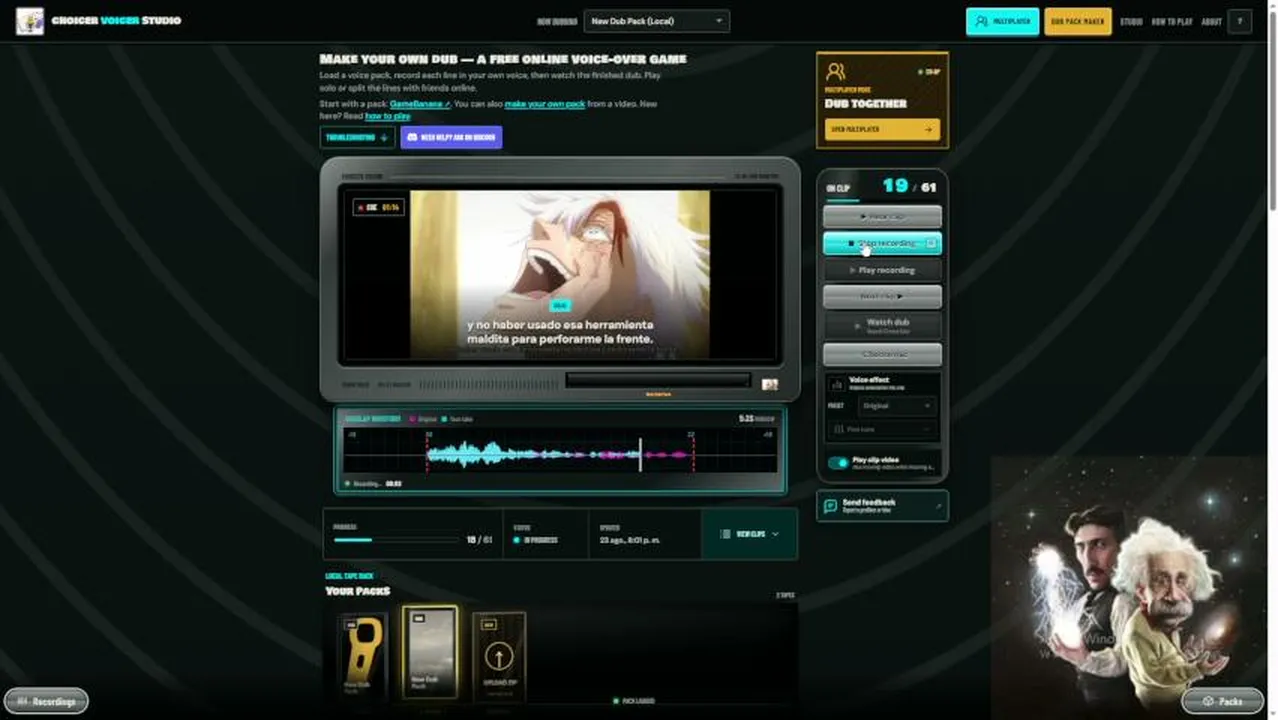Click the question mark help icon
The width and height of the screenshot is (1278, 720).
(x=1240, y=21)
